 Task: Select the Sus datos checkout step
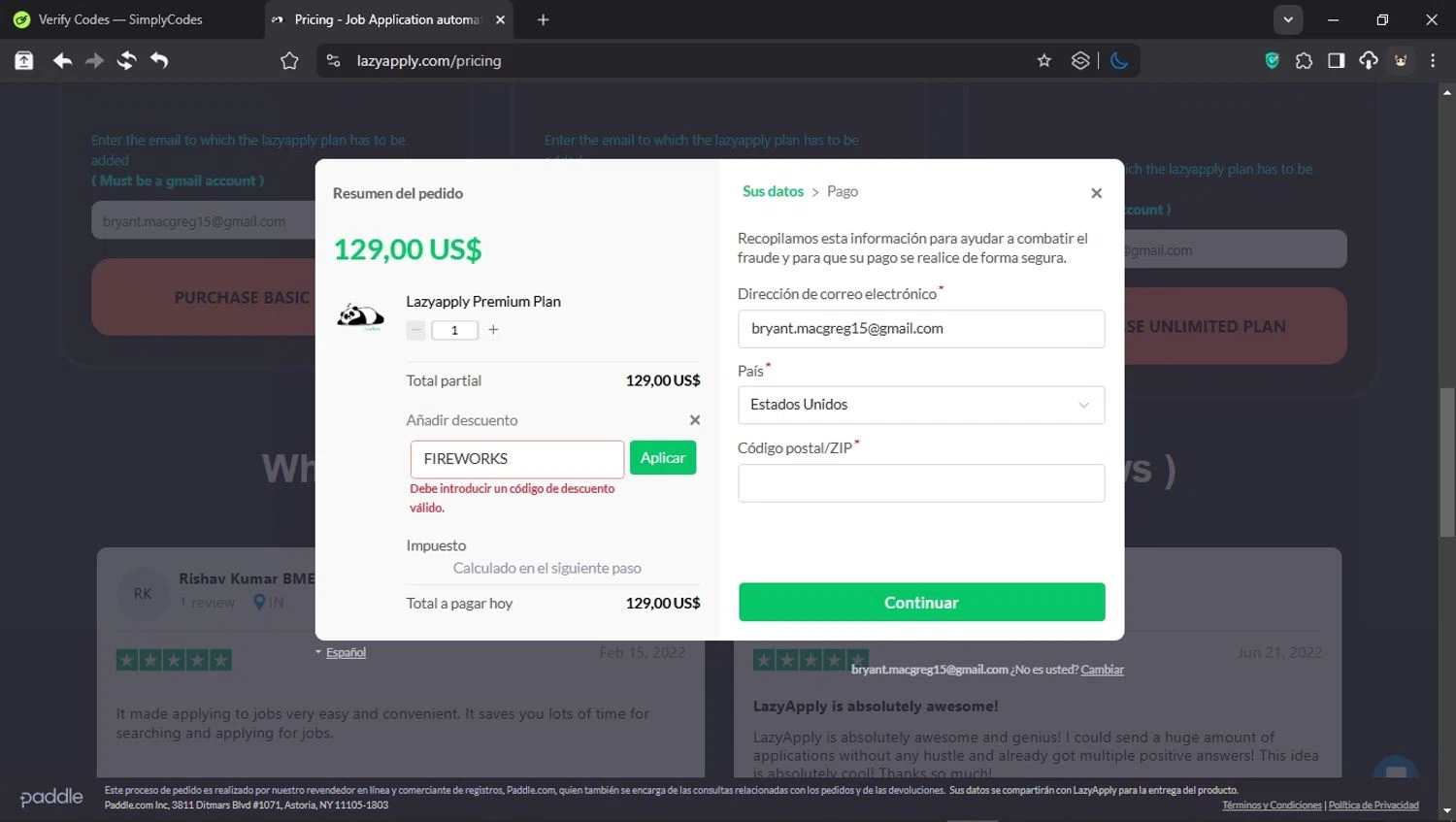(773, 191)
